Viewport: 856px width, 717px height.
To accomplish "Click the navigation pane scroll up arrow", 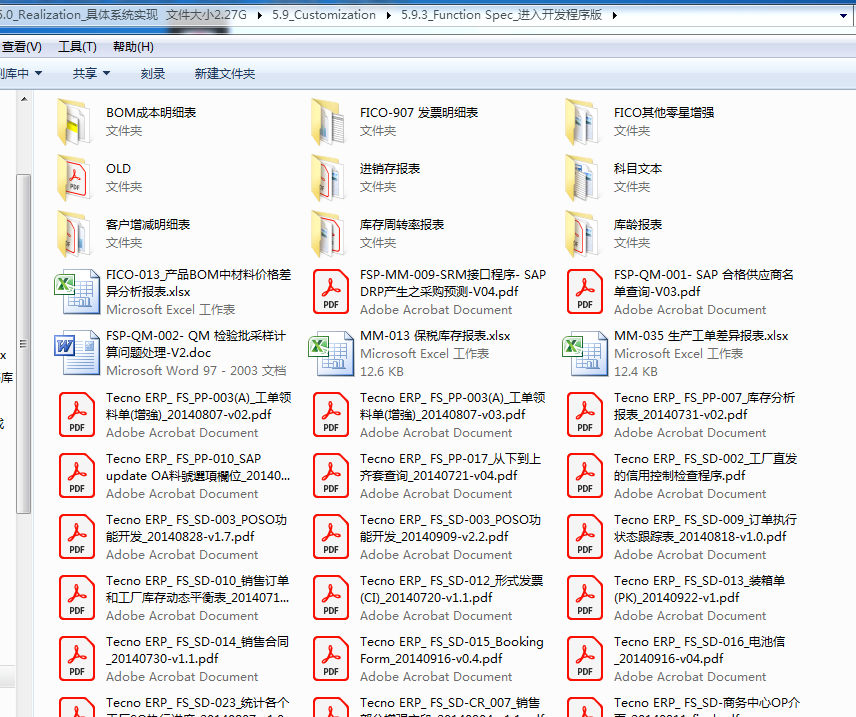I will click(x=24, y=99).
